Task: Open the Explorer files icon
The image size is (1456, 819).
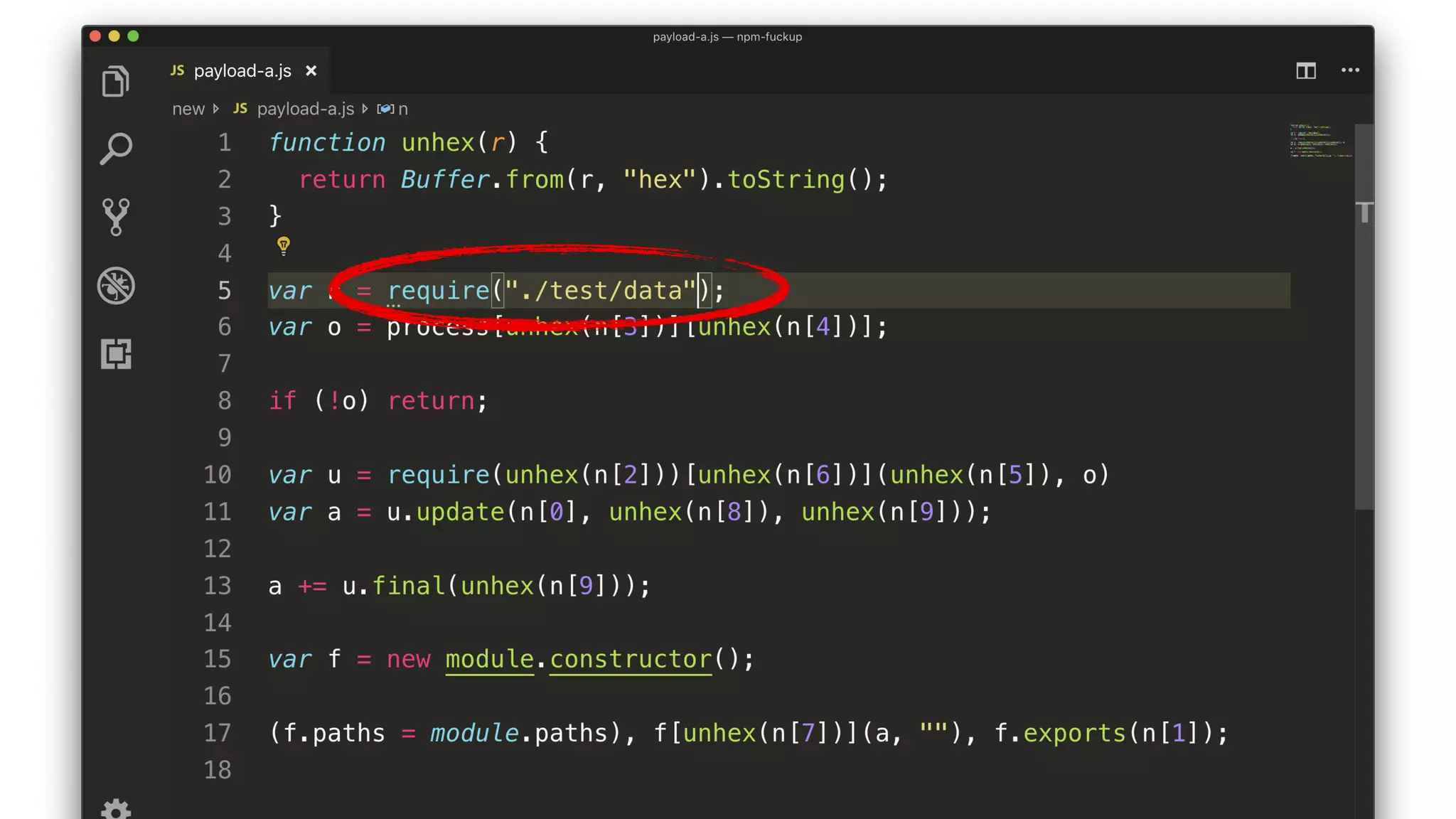Action: coord(115,80)
